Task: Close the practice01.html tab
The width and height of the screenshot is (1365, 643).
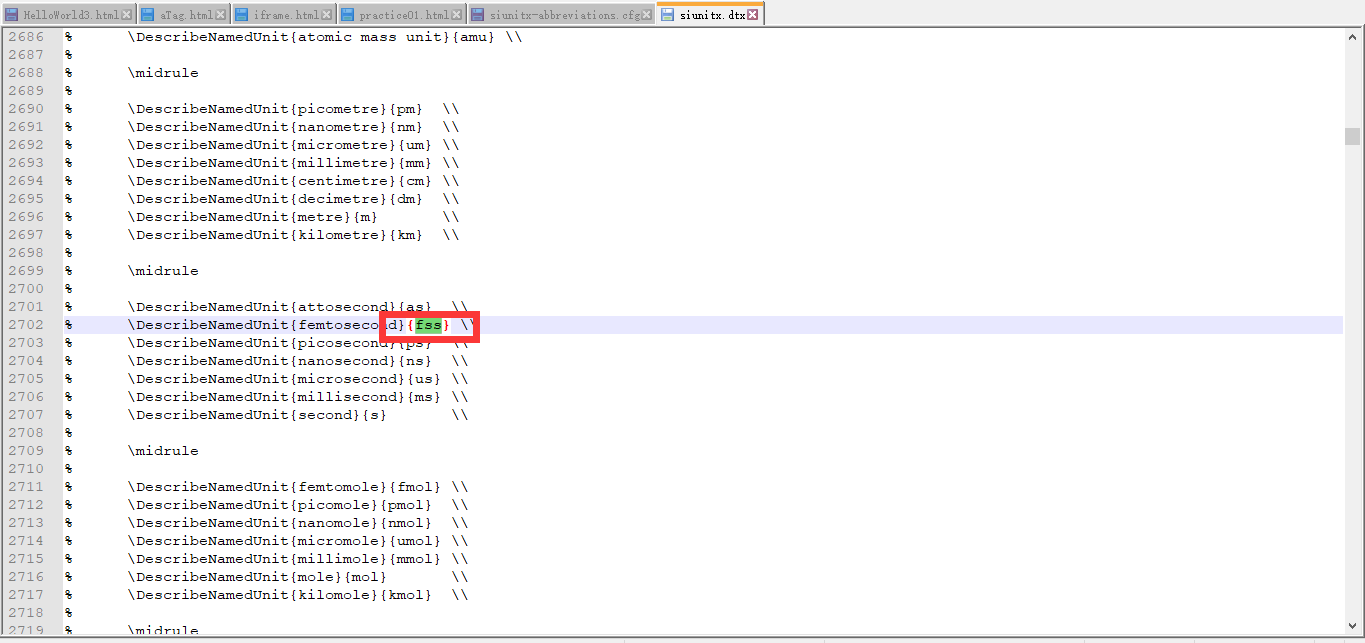Action: (456, 14)
